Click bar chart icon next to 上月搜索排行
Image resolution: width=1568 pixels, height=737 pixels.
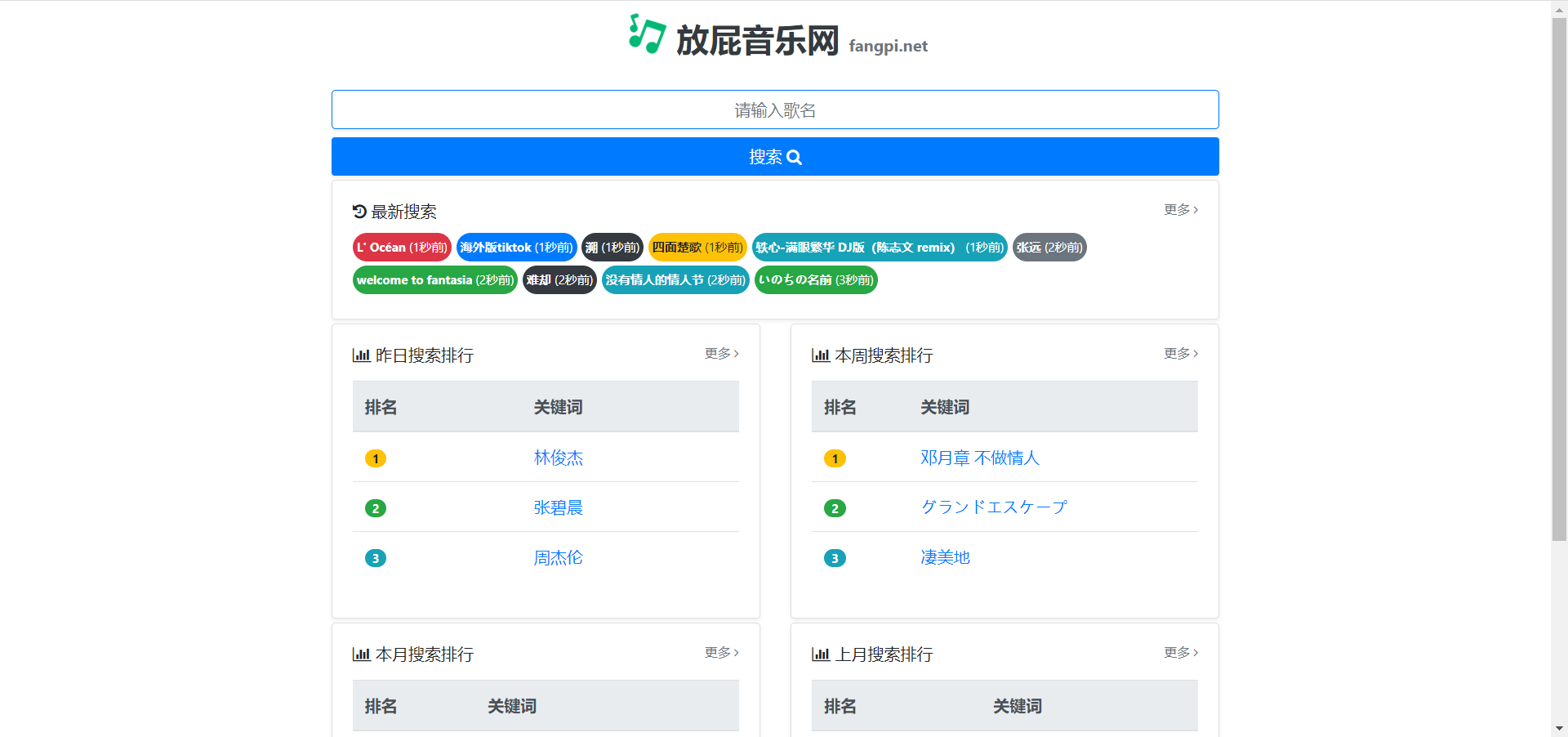820,654
